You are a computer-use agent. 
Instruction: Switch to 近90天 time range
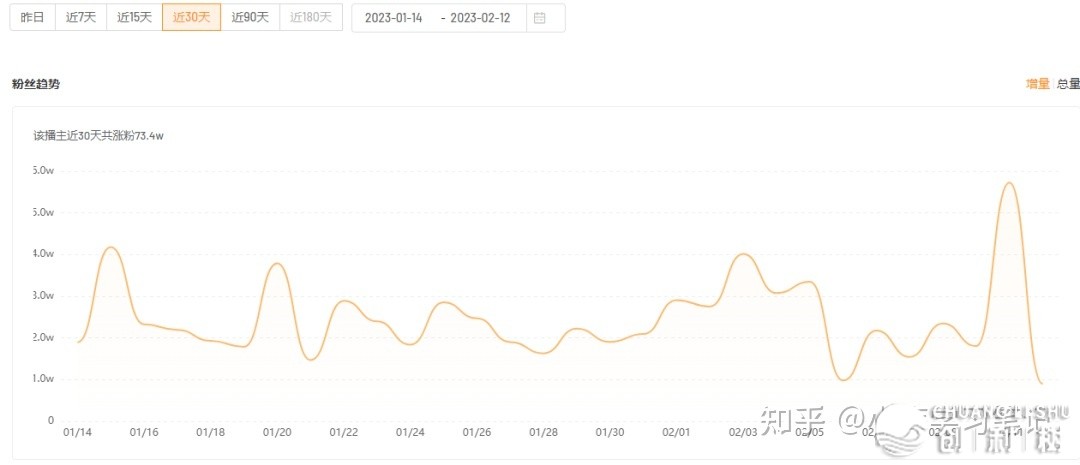tap(250, 18)
